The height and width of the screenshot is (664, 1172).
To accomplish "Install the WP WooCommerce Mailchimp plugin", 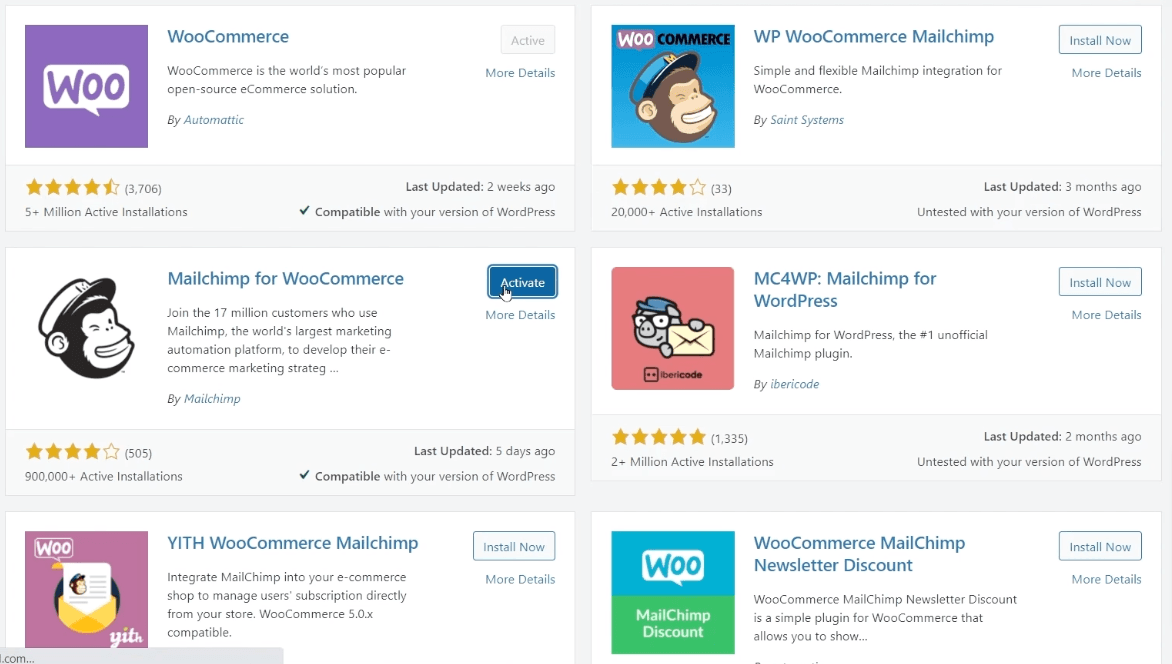I will pos(1099,39).
